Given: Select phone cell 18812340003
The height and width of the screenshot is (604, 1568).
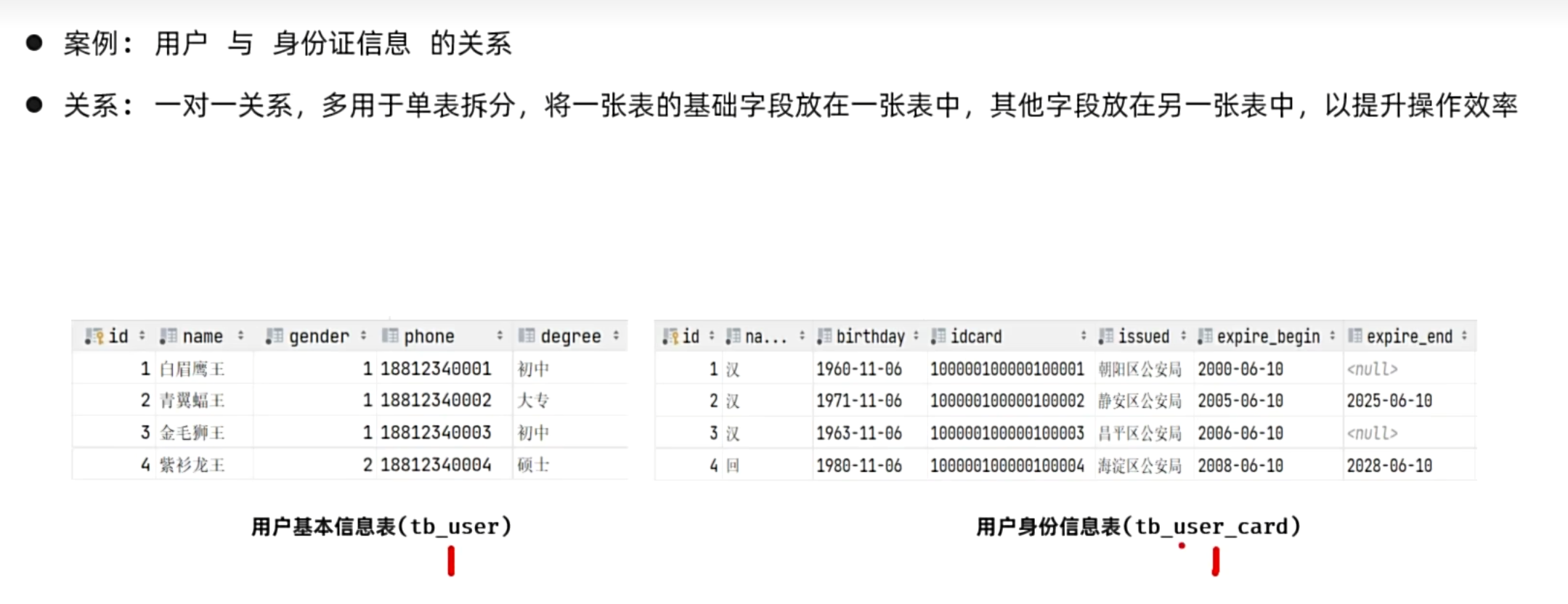Looking at the screenshot, I should coord(436,433).
